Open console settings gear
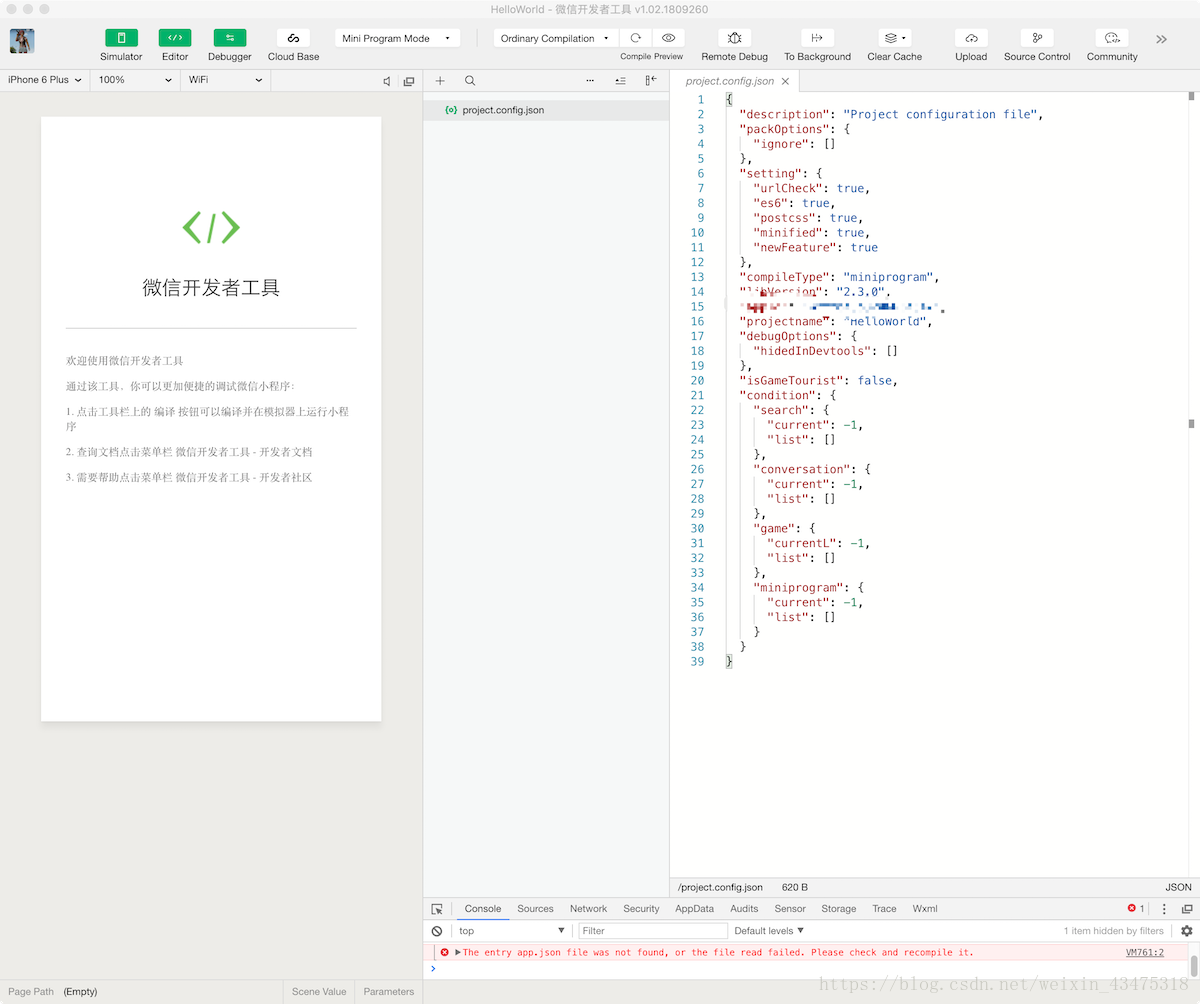Screen dimensions: 1200x1004 [1187, 931]
